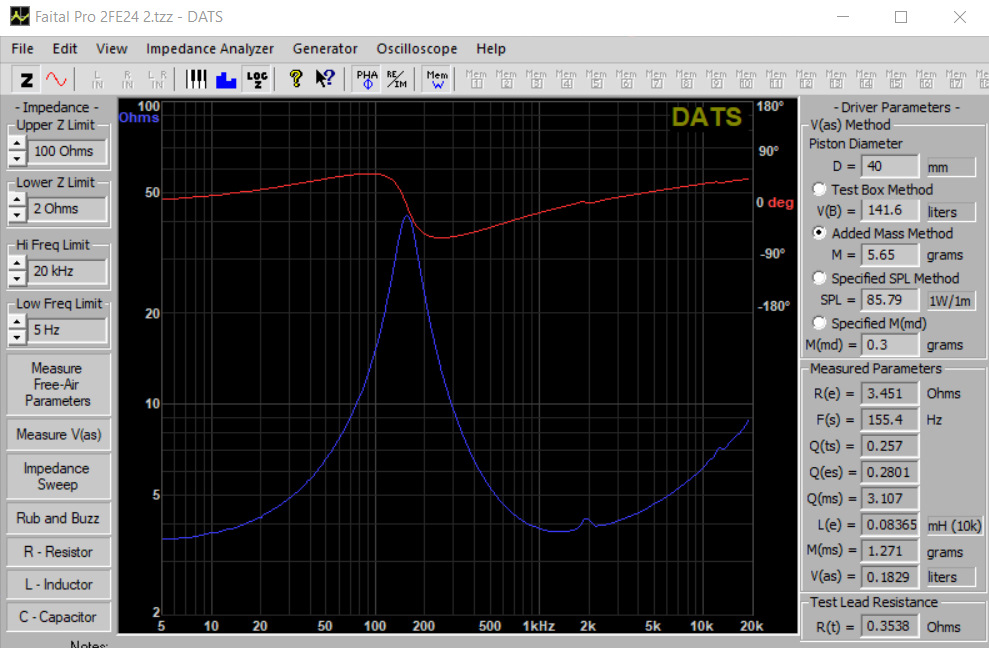Toggle the LOG Z scale icon
The width and height of the screenshot is (989, 648).
click(257, 80)
